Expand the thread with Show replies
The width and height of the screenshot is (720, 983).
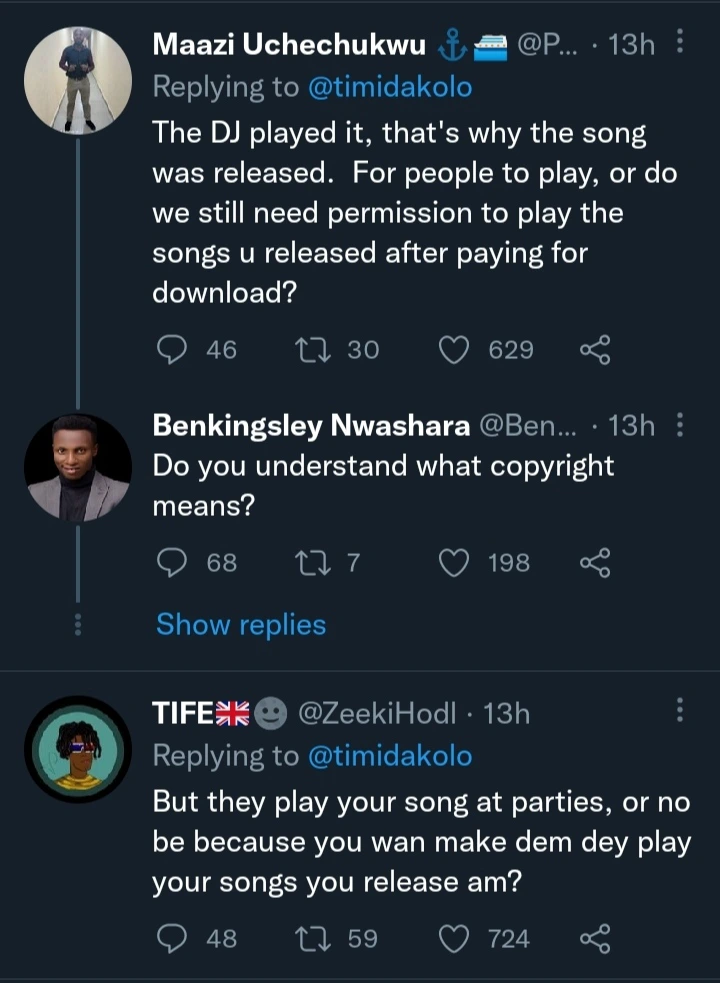pos(241,625)
